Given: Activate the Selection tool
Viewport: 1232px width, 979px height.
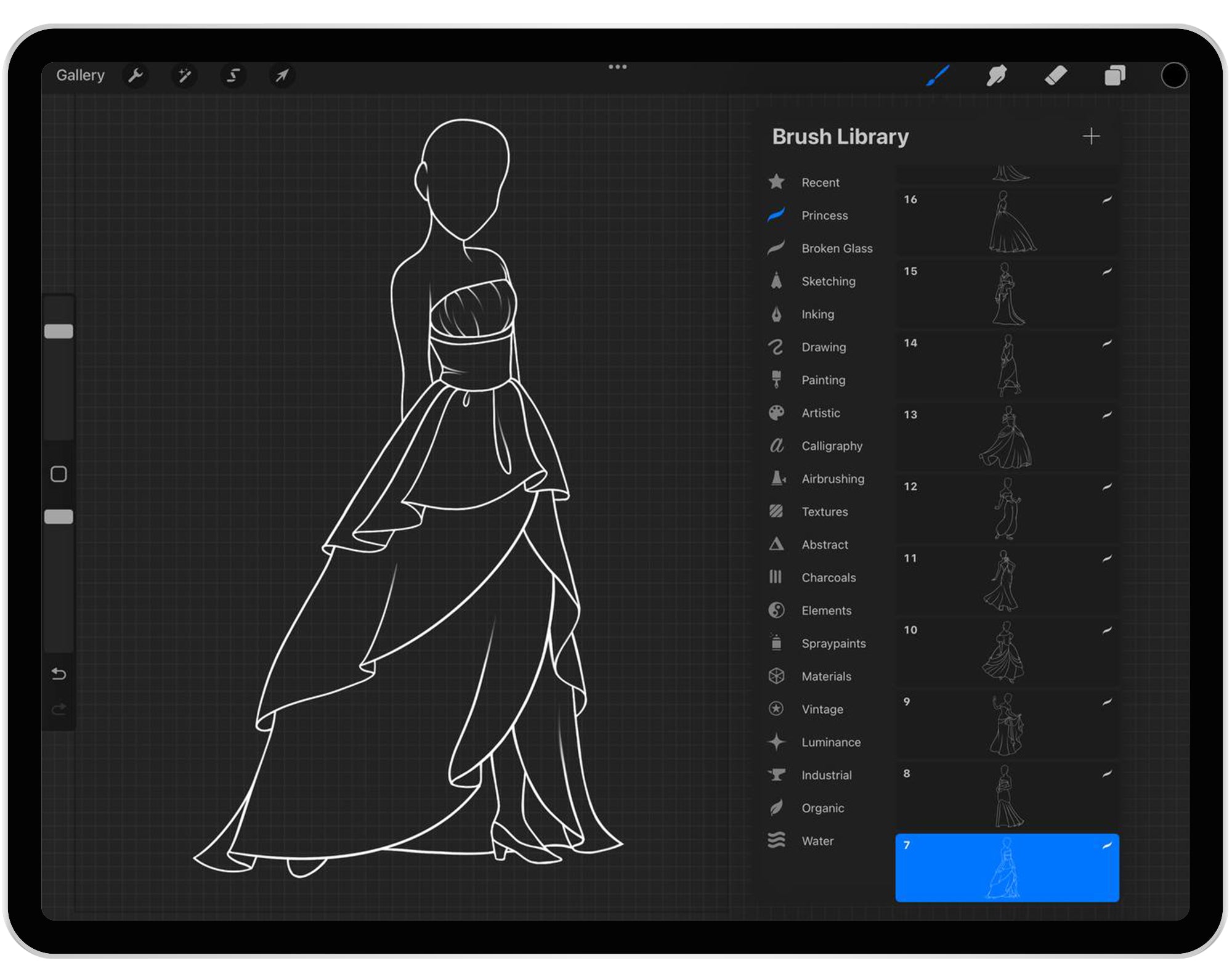Looking at the screenshot, I should coord(233,75).
